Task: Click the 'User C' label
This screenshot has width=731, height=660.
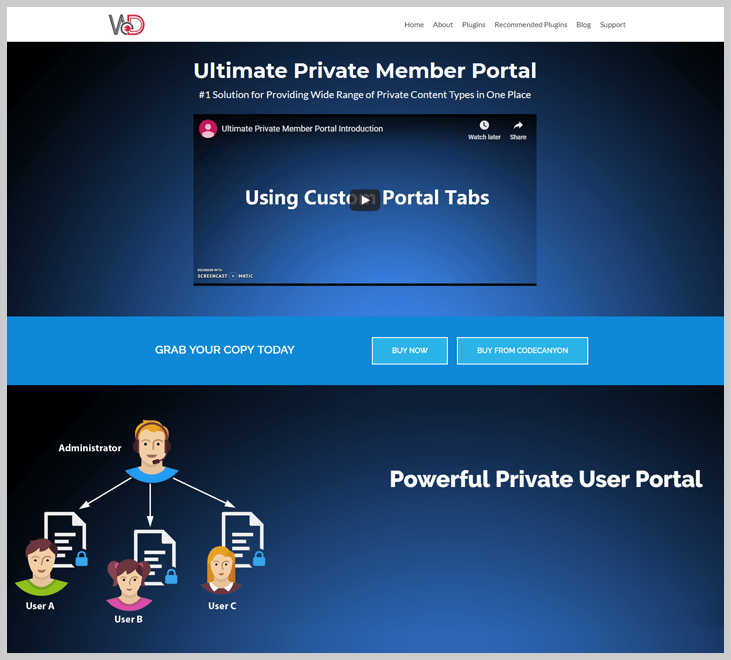Action: coord(222,606)
